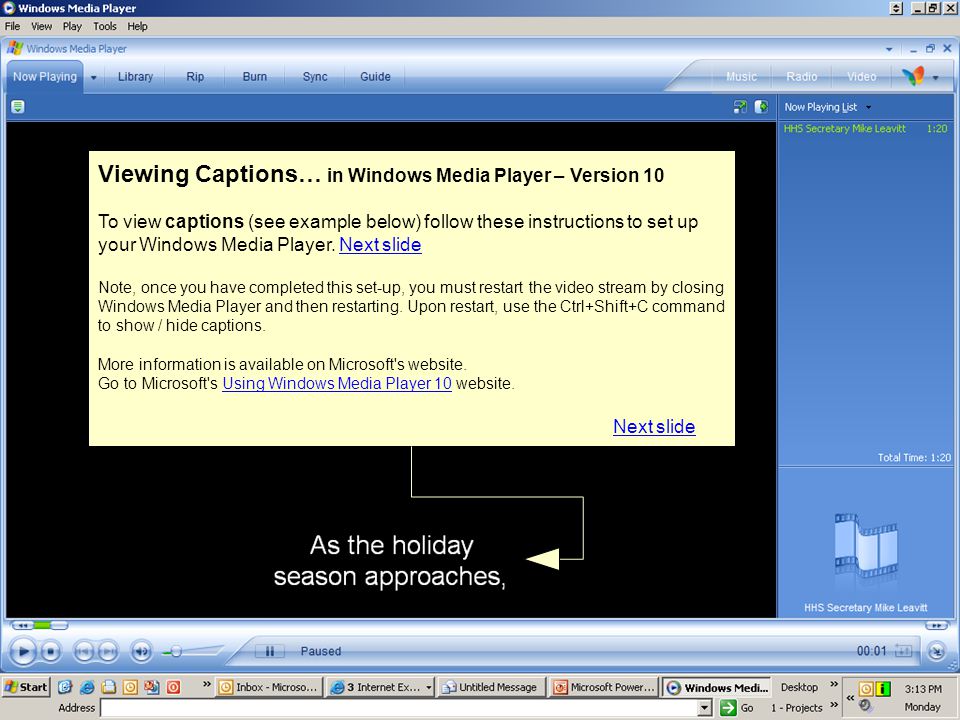Expand the Desktop toolbar chevron
Viewport: 960px width, 720px height.
click(833, 684)
